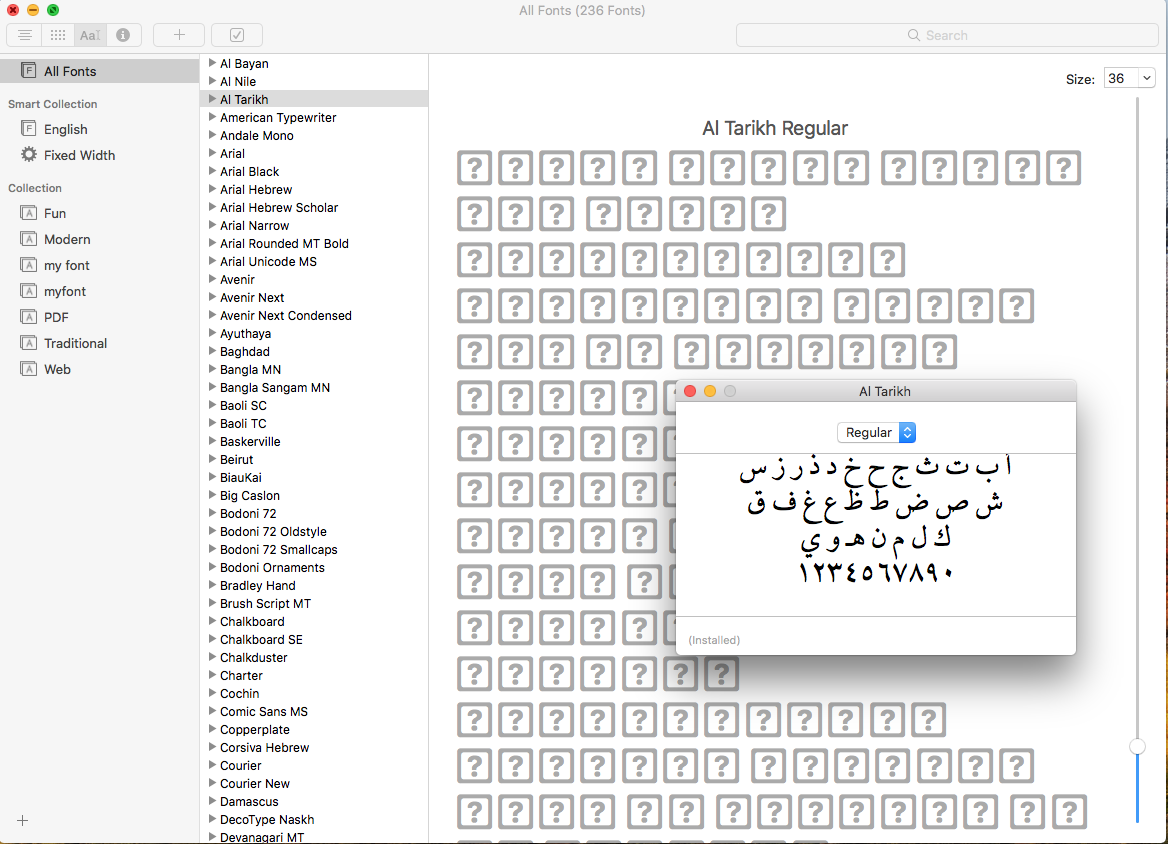Image resolution: width=1168 pixels, height=844 pixels.
Task: Click the English smart collection icon
Action: pos(28,129)
